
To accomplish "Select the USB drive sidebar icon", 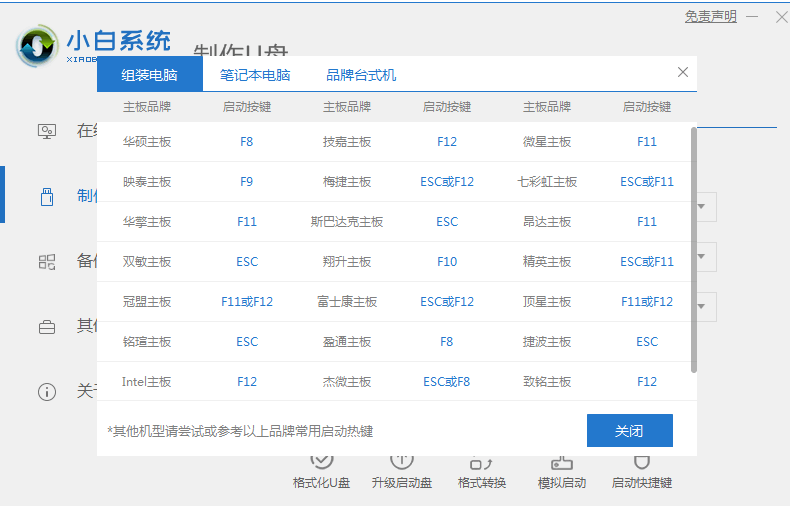I will tap(47, 196).
